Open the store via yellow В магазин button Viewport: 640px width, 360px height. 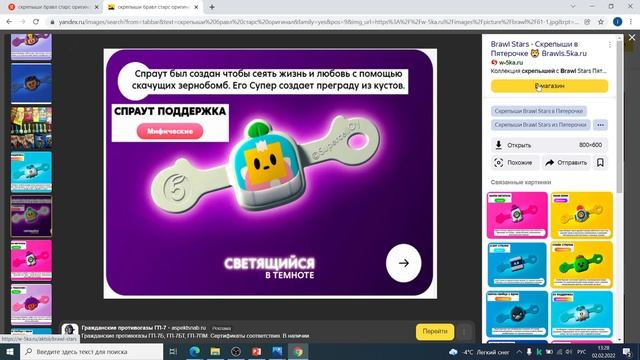pos(549,86)
